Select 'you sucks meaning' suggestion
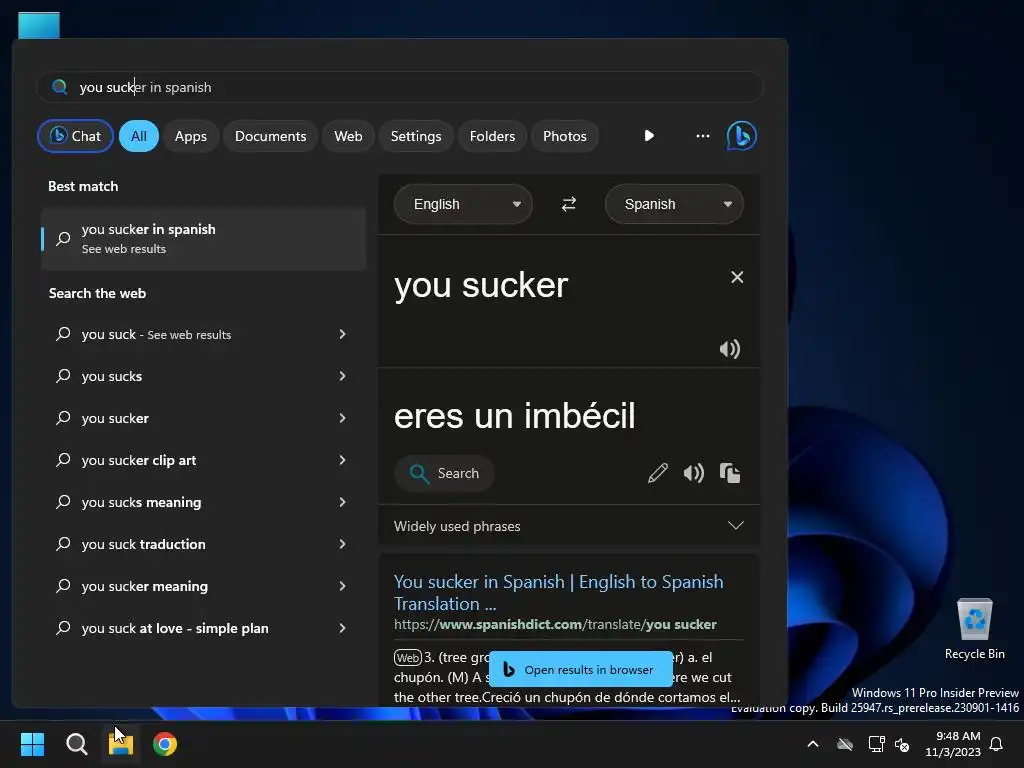Viewport: 1024px width, 768px height. [x=203, y=502]
